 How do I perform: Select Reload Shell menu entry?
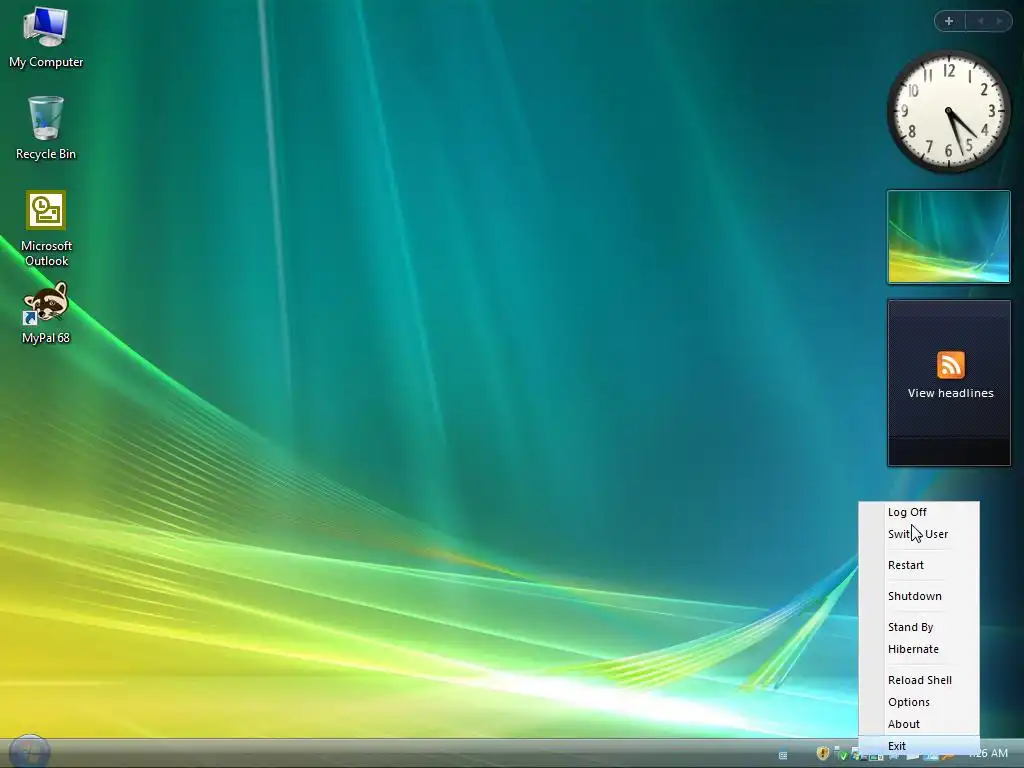click(x=919, y=680)
